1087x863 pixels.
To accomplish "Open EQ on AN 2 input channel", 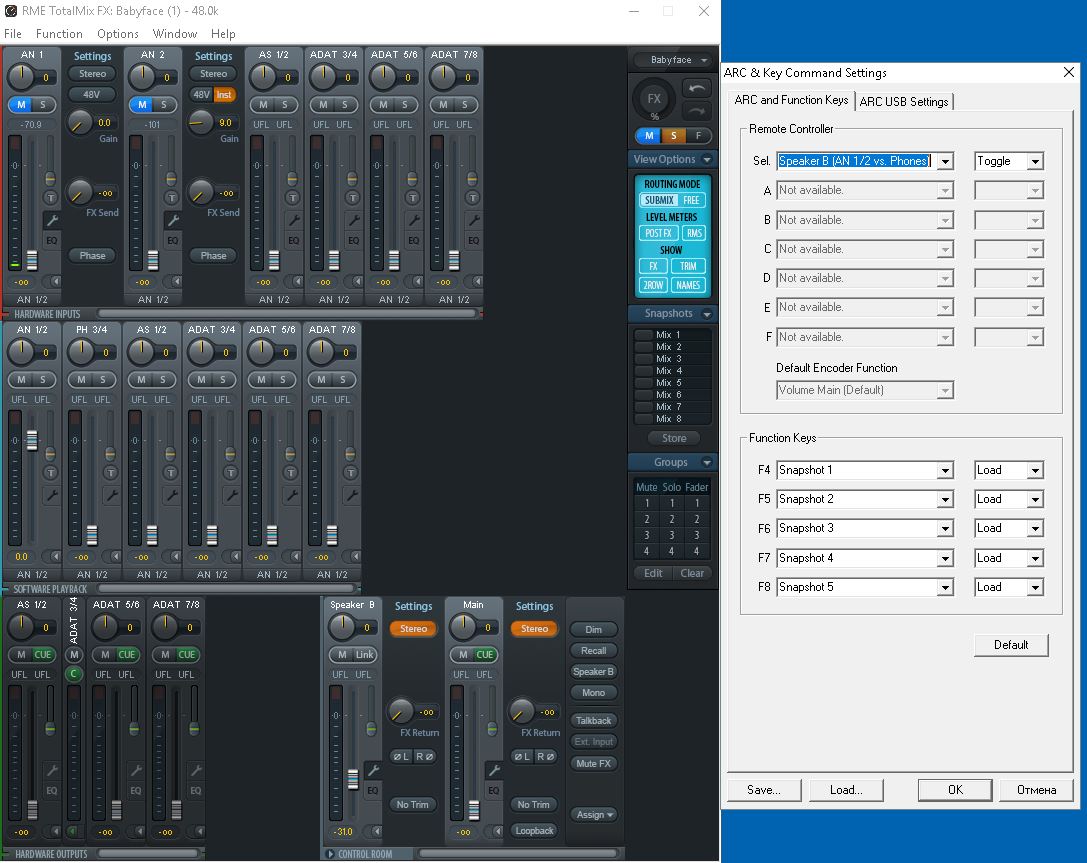I will [x=172, y=240].
